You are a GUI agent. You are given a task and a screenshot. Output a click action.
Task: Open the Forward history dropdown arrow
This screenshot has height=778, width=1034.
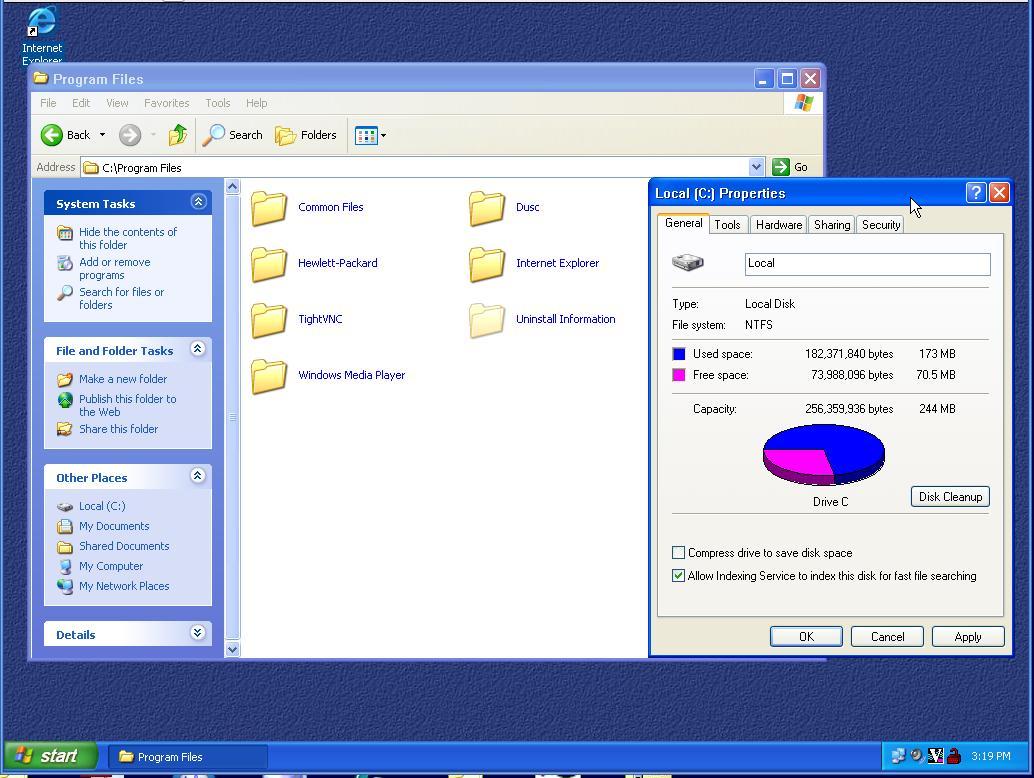click(153, 135)
